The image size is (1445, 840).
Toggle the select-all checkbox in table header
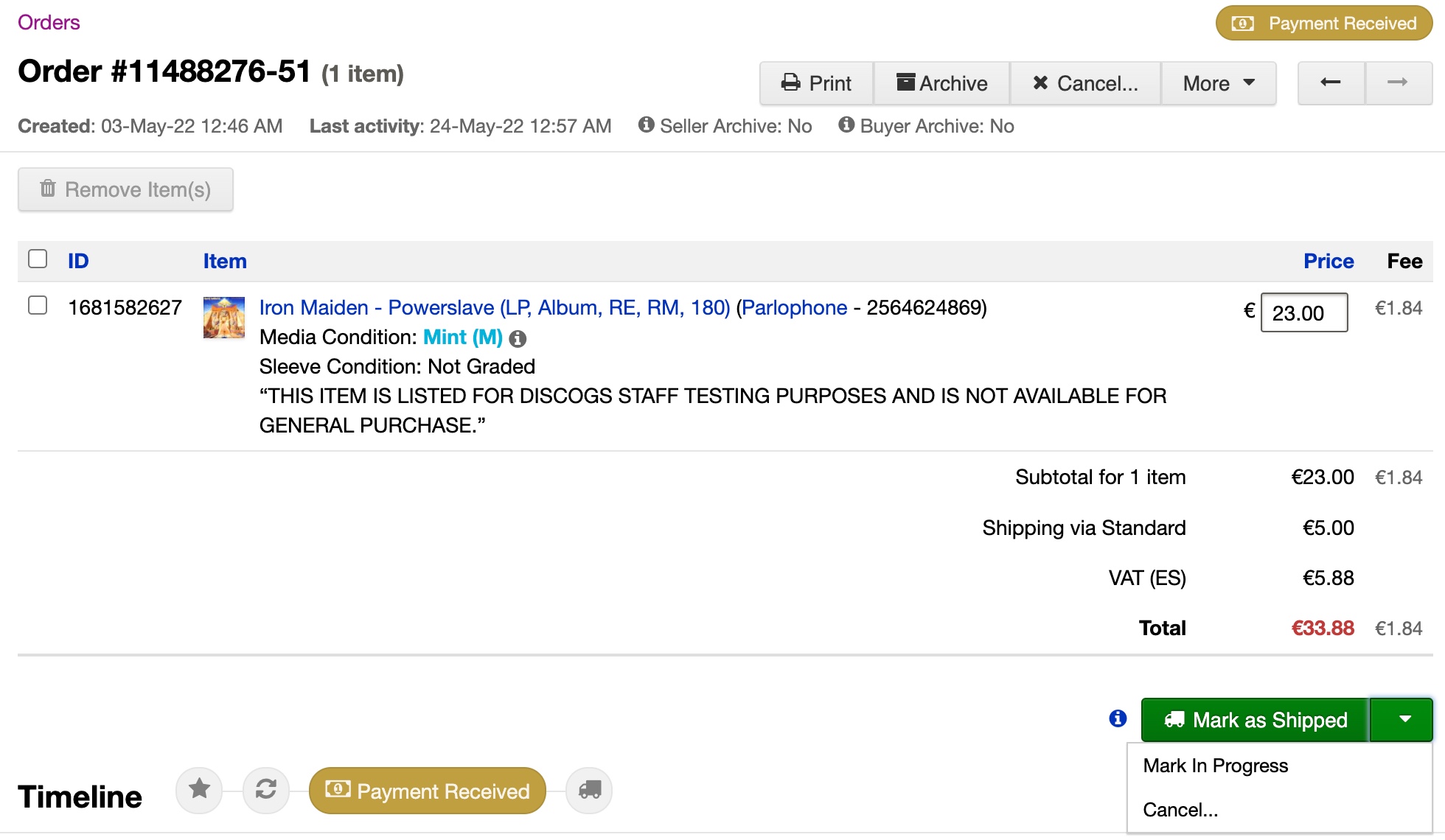click(36, 259)
